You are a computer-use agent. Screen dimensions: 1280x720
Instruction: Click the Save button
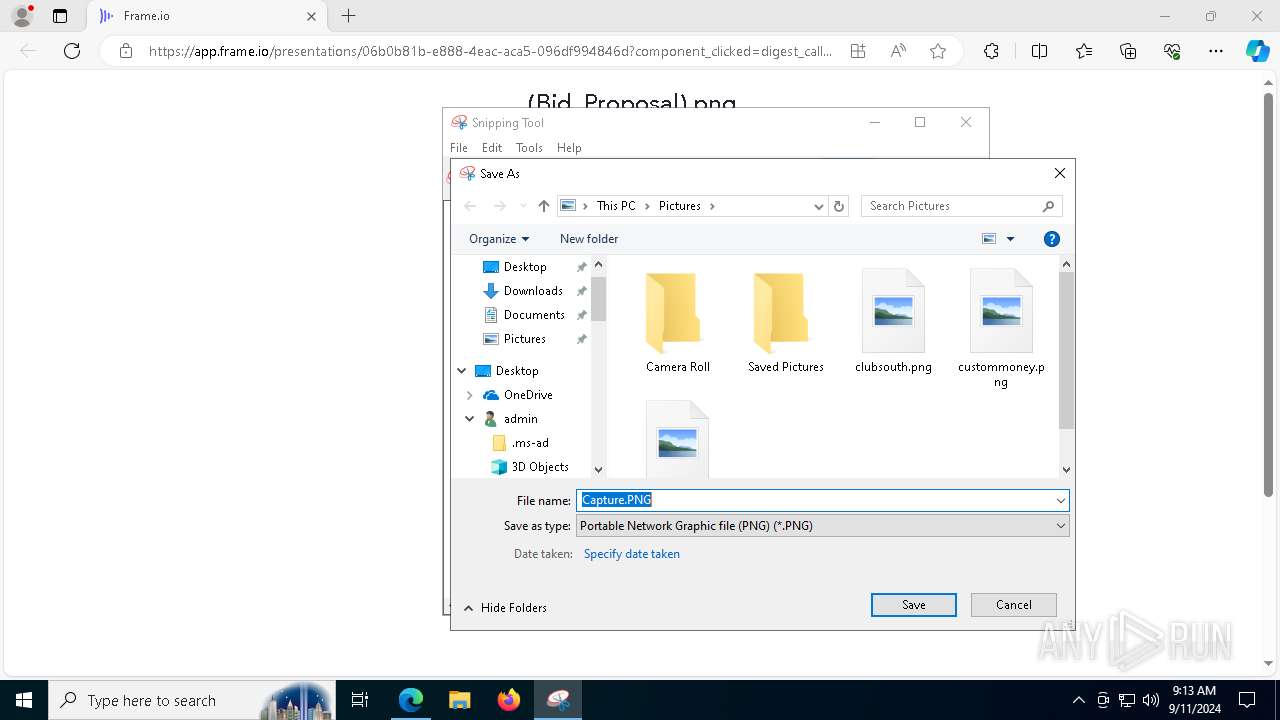tap(913, 605)
